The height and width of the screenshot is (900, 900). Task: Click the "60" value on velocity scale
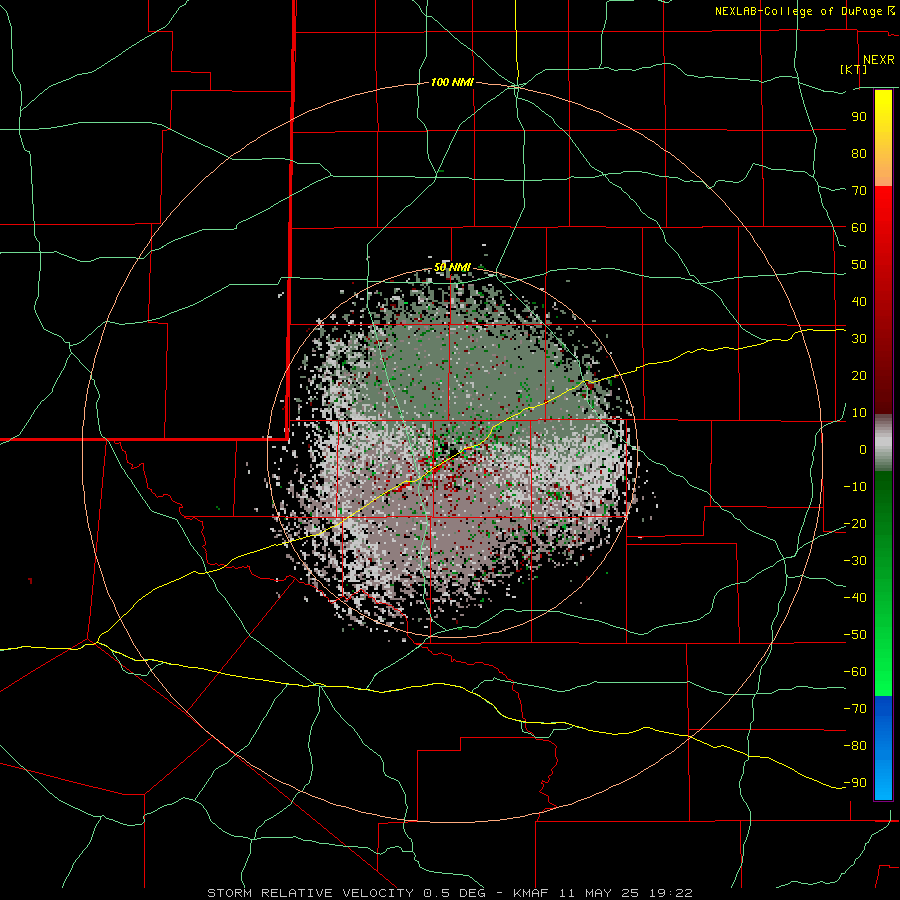point(859,227)
